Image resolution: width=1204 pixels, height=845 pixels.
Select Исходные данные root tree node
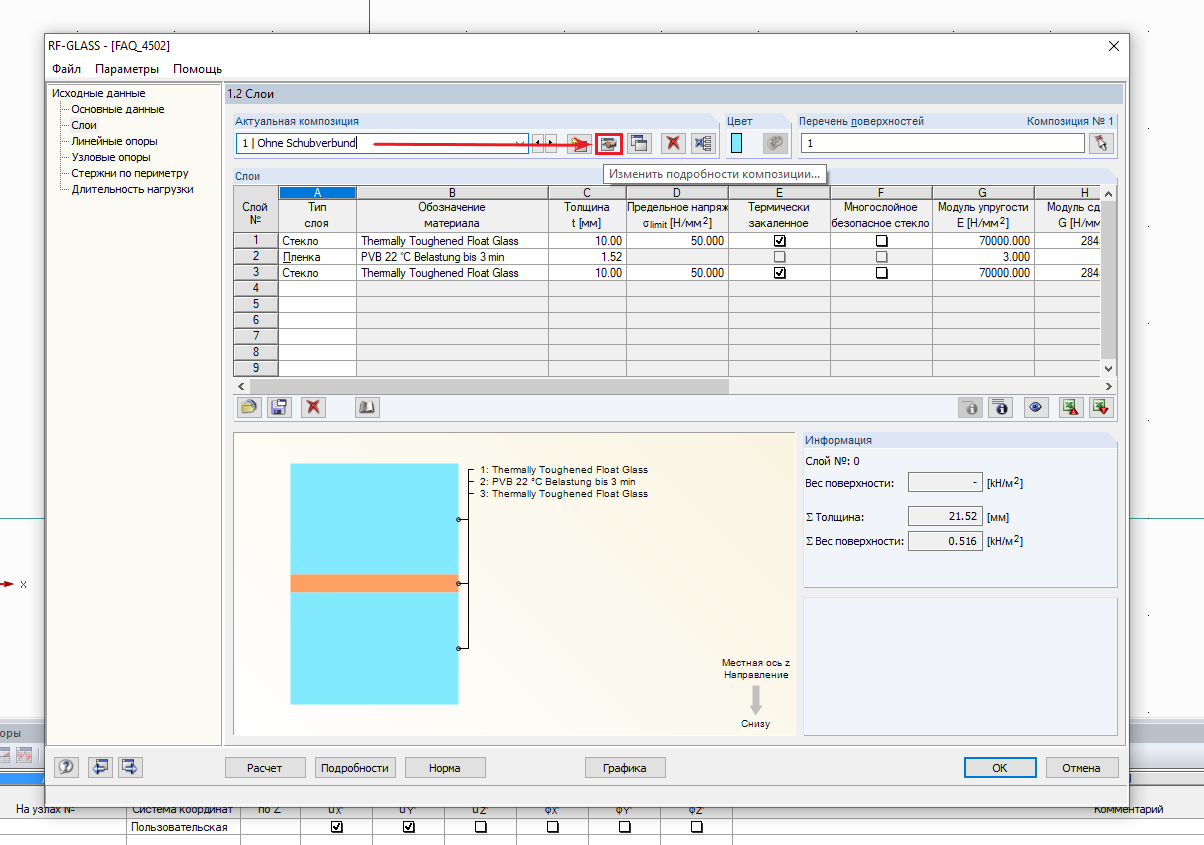[x=98, y=93]
